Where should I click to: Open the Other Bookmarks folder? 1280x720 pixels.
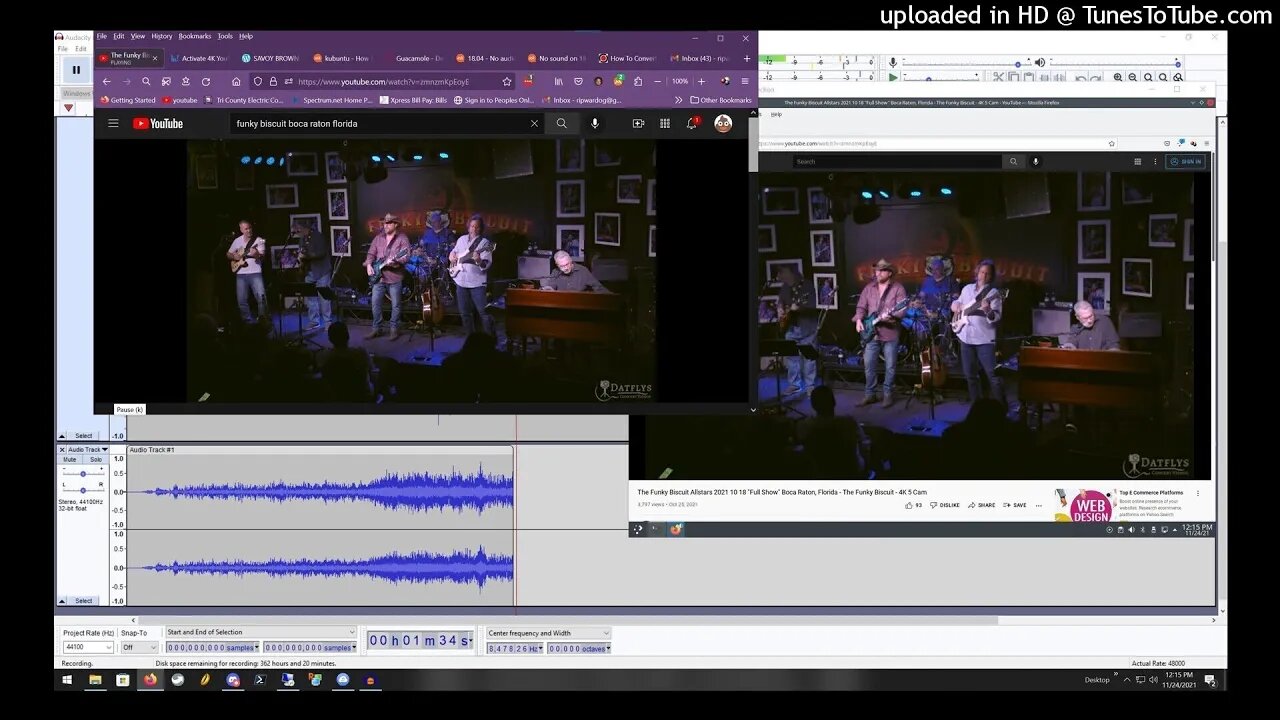click(721, 100)
